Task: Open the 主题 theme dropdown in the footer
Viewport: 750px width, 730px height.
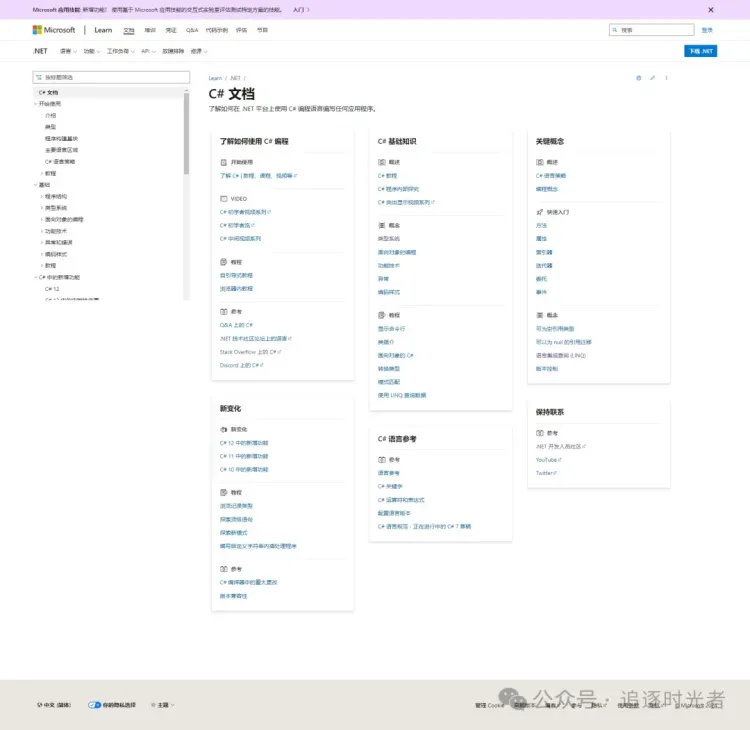Action: click(163, 705)
